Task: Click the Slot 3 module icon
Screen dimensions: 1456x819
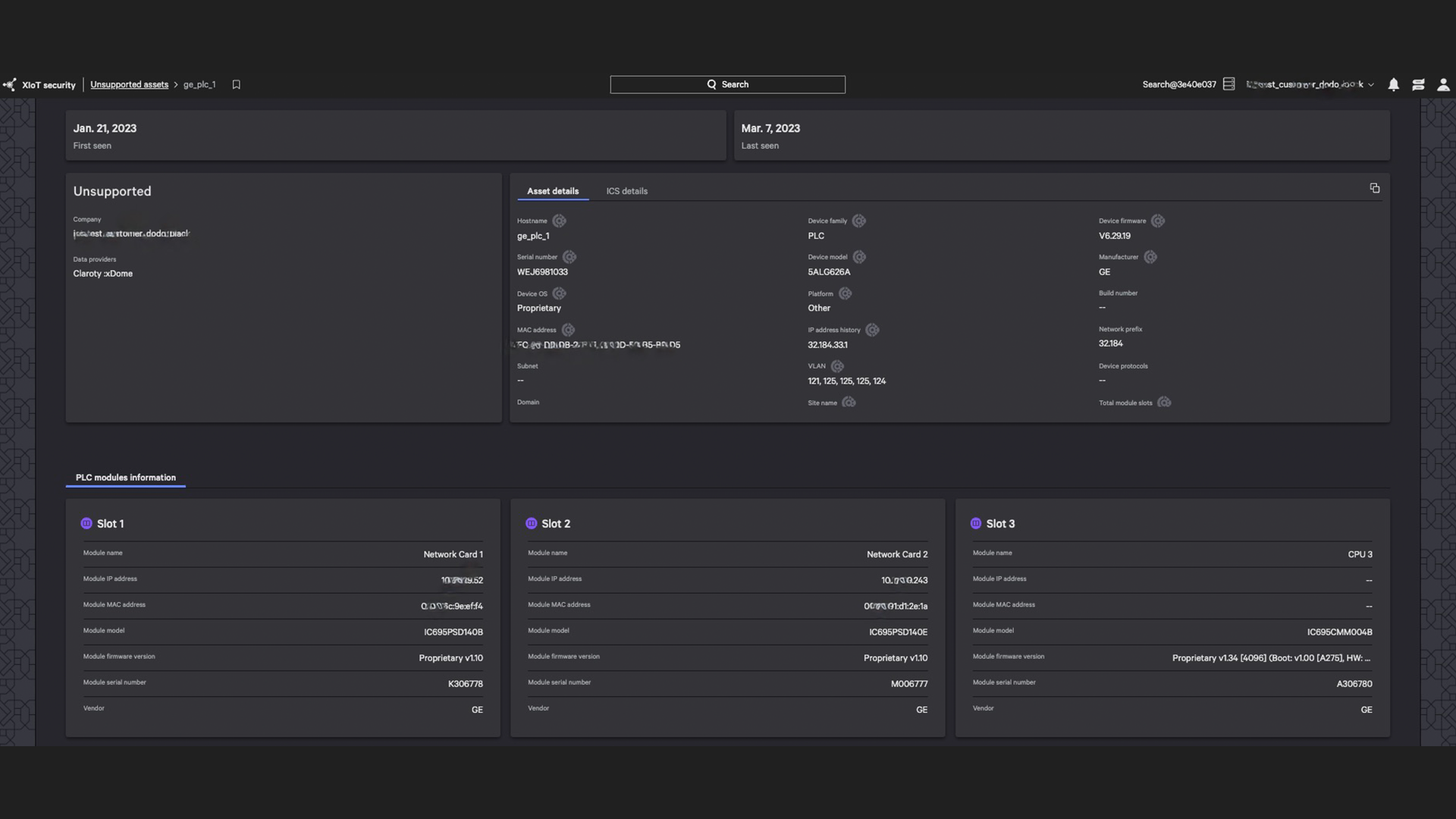Action: coord(975,523)
